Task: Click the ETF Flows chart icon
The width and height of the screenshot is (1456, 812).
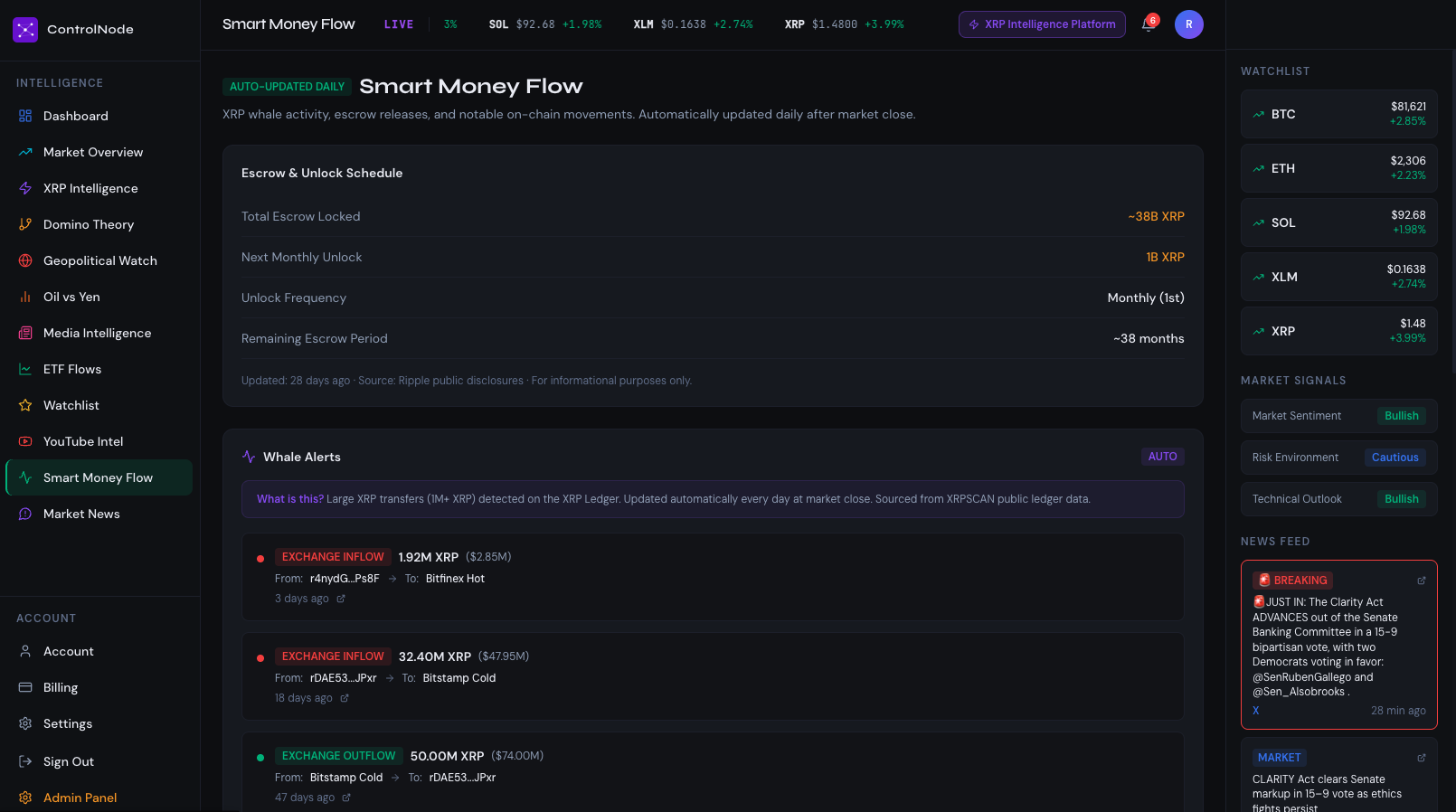Action: [x=25, y=369]
